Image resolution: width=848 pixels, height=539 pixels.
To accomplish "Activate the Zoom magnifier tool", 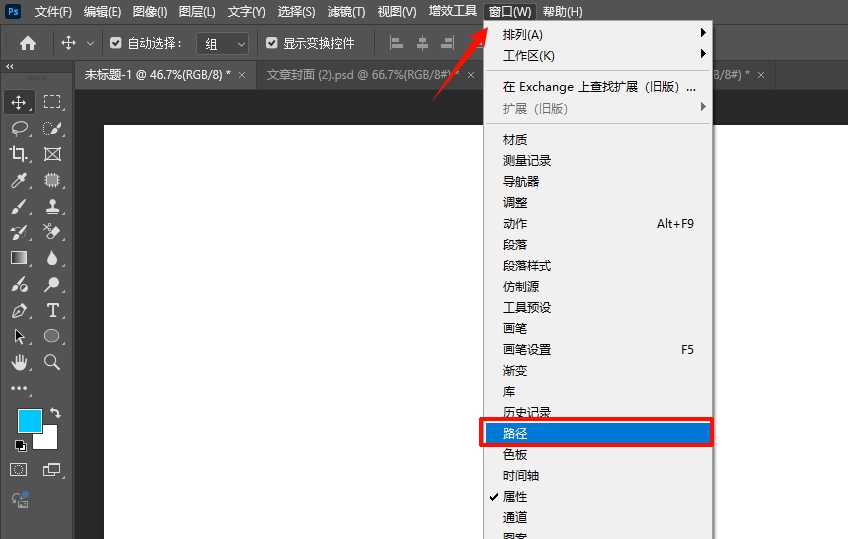I will (52, 362).
